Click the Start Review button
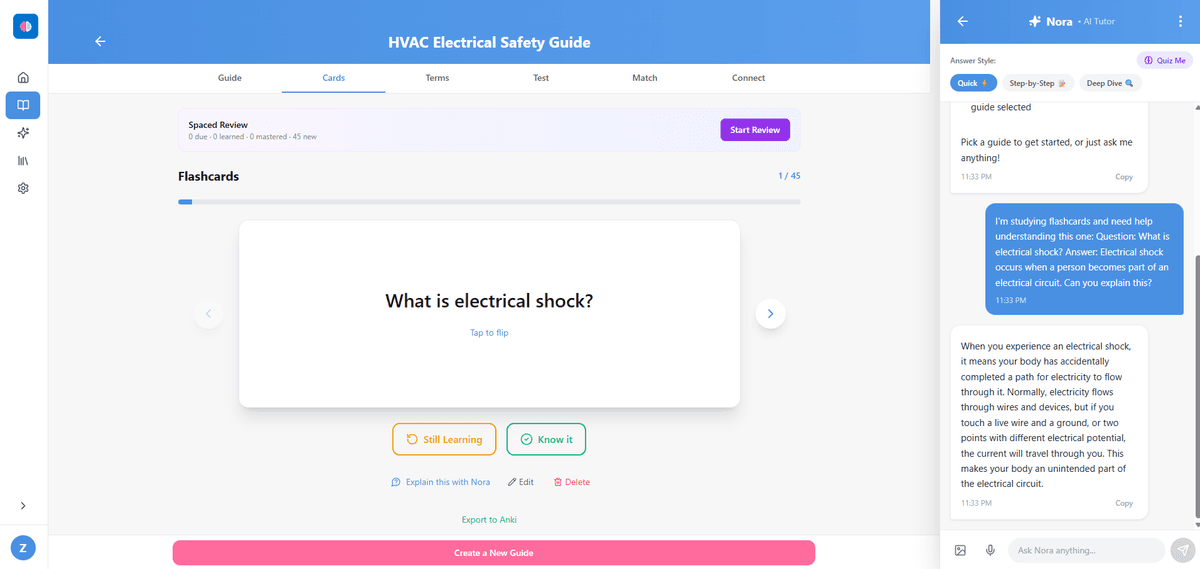 pos(755,130)
